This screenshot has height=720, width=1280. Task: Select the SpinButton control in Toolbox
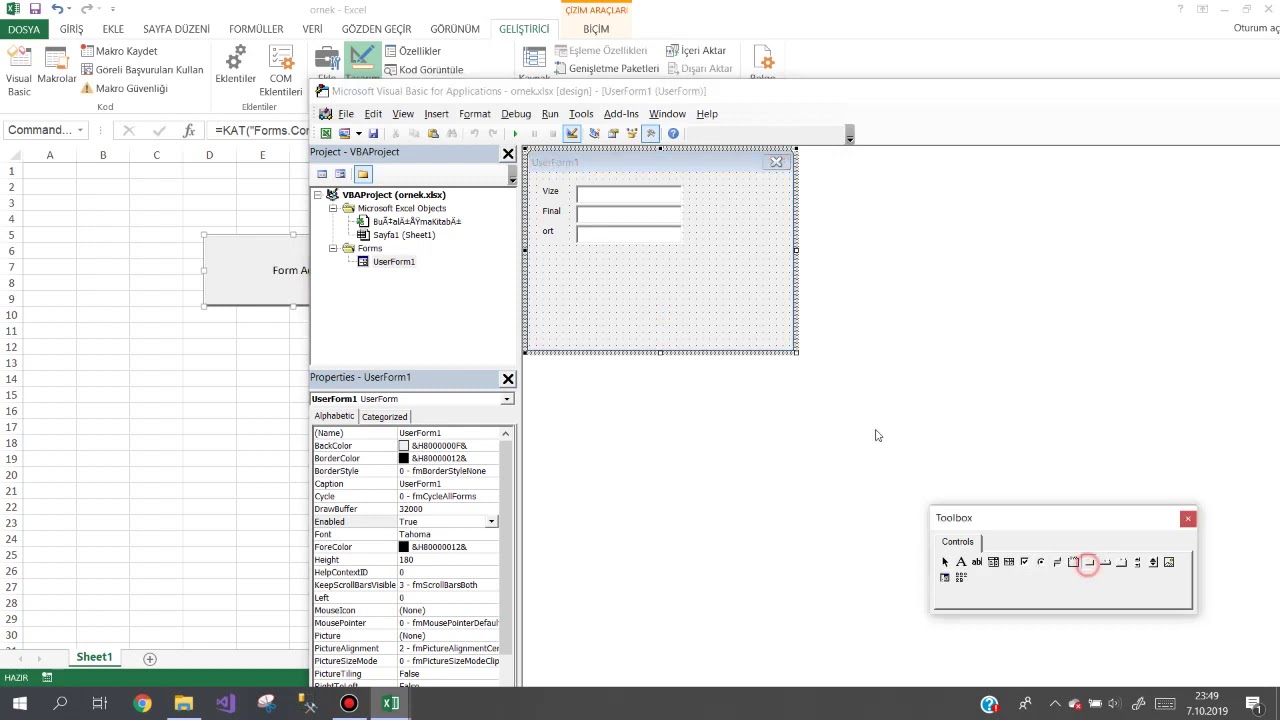[x=1153, y=562]
